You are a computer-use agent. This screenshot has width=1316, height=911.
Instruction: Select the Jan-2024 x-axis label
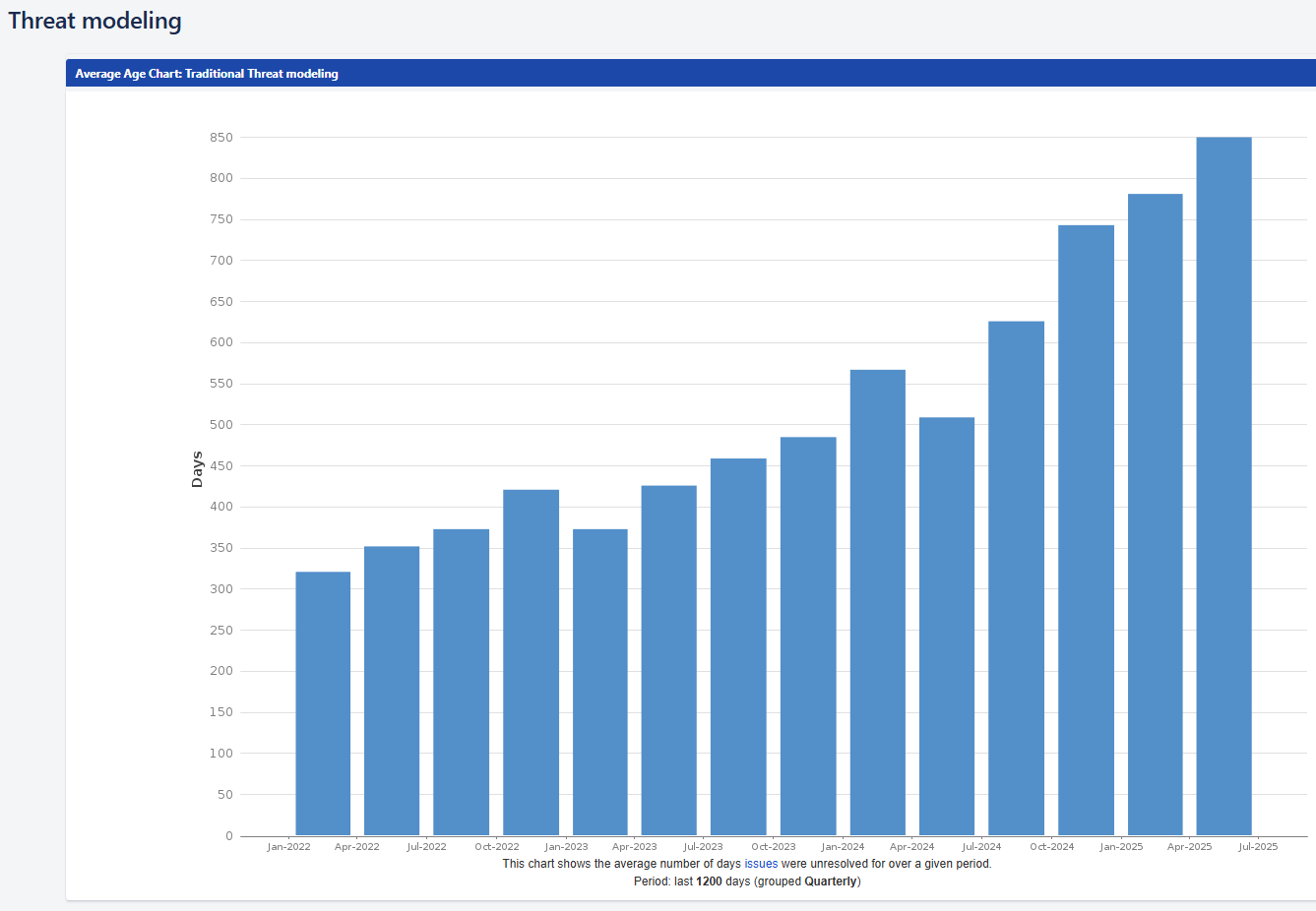843,847
